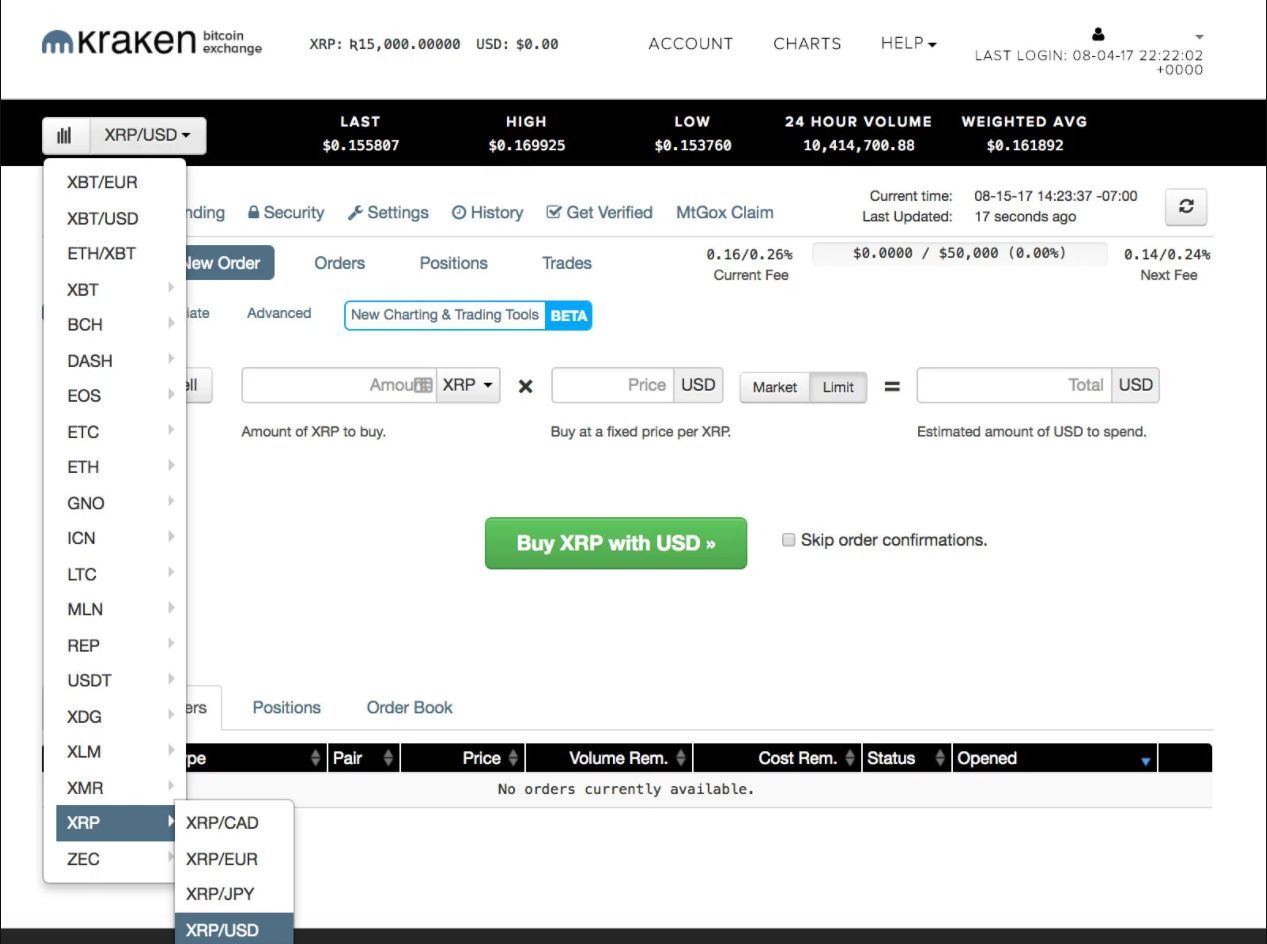Image resolution: width=1267 pixels, height=944 pixels.
Task: Switch to the Order Book tab
Action: pos(409,707)
